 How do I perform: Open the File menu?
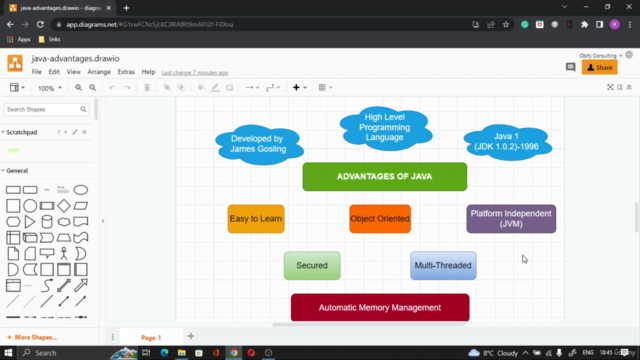pyautogui.click(x=37, y=72)
